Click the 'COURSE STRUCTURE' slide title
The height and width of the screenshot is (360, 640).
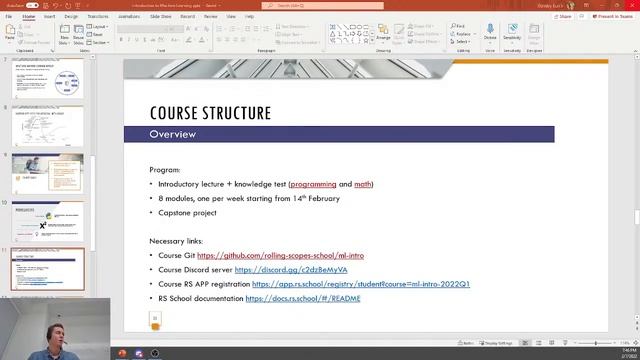pos(210,113)
